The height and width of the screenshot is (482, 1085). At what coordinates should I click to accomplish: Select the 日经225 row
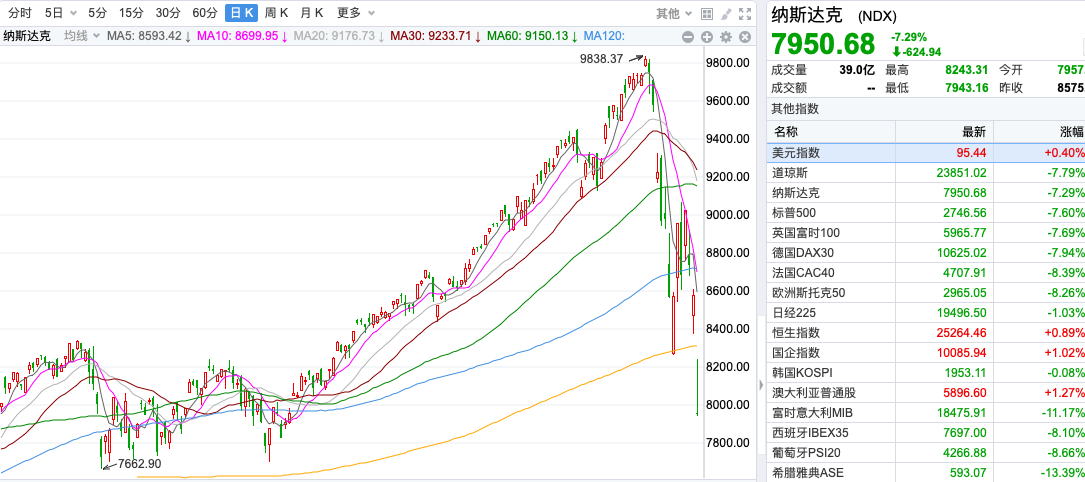tap(927, 313)
